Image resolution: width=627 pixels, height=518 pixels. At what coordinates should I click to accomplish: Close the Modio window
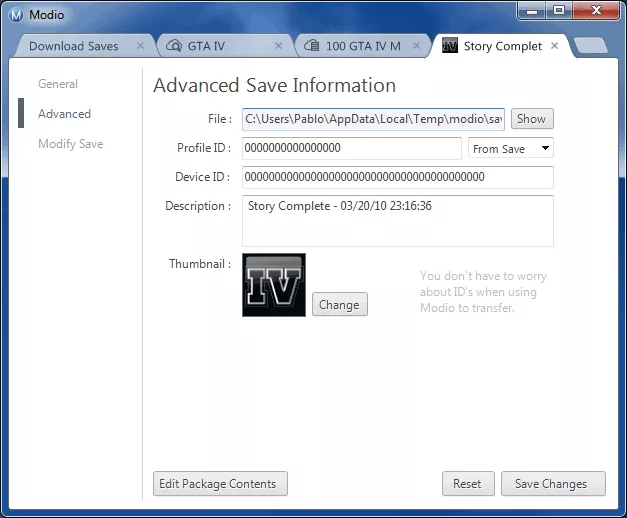click(x=596, y=10)
